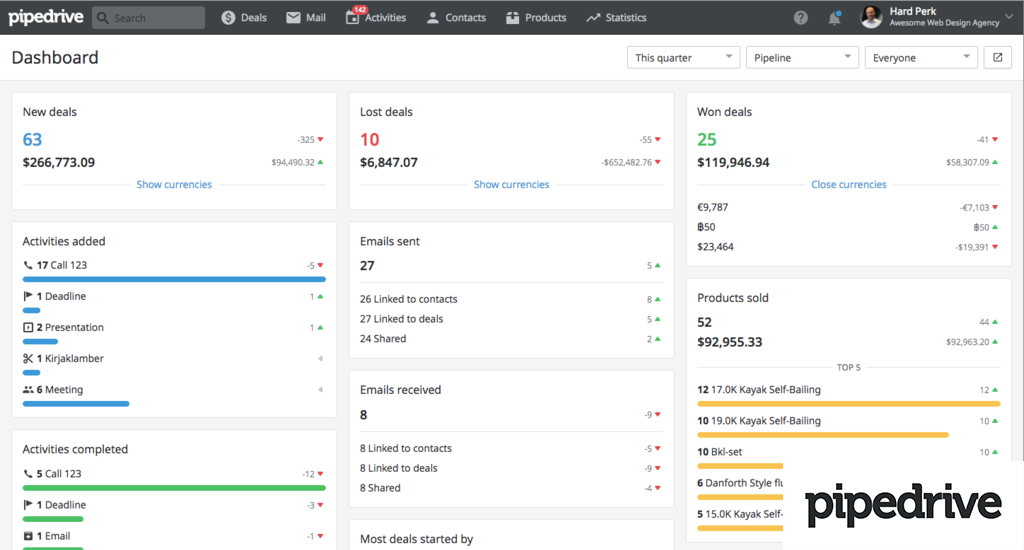This screenshot has width=1024, height=550.
Task: Click the dashboard share/export icon button
Action: [997, 58]
